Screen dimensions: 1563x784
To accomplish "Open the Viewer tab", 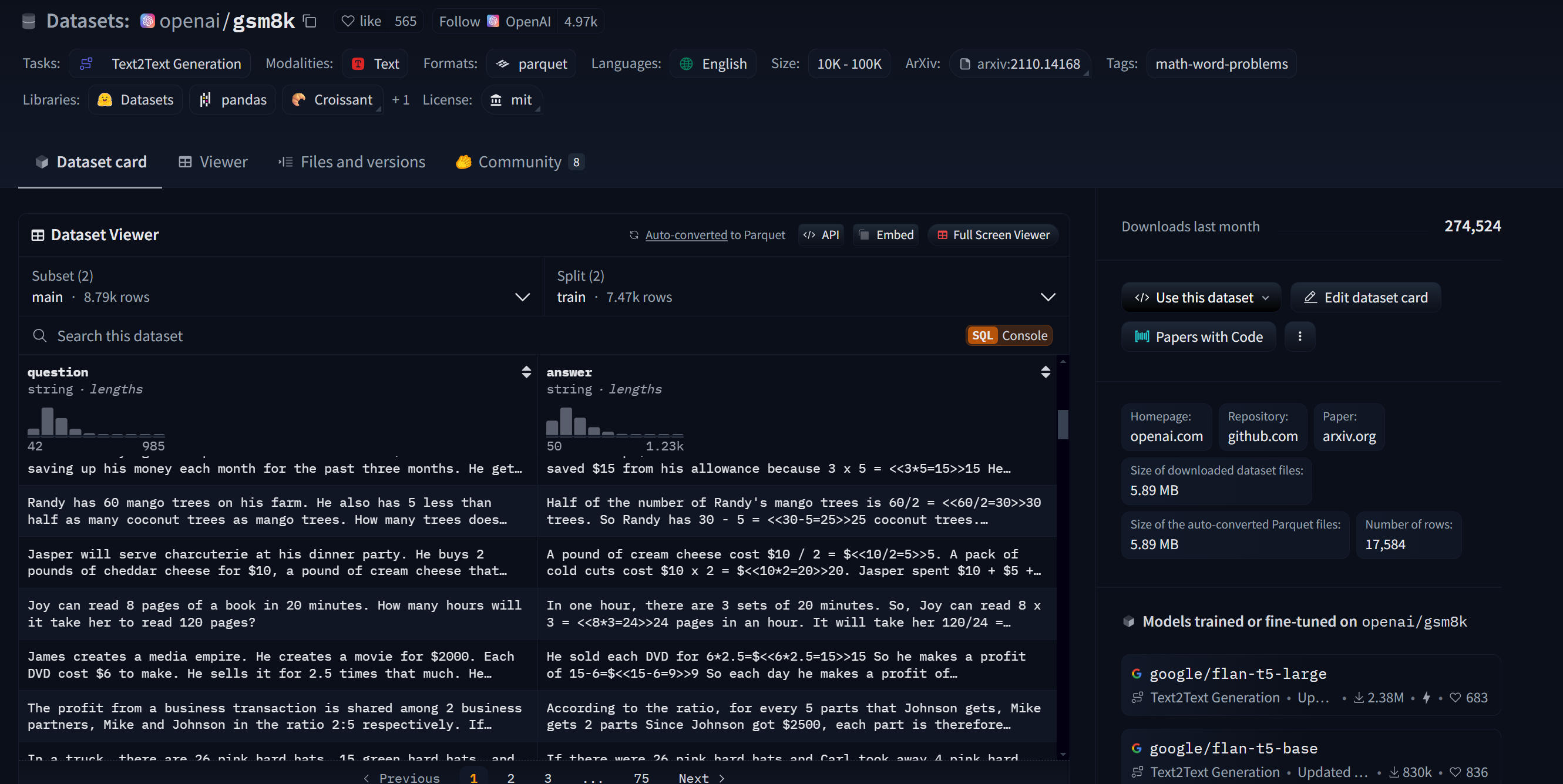I will tap(213, 162).
